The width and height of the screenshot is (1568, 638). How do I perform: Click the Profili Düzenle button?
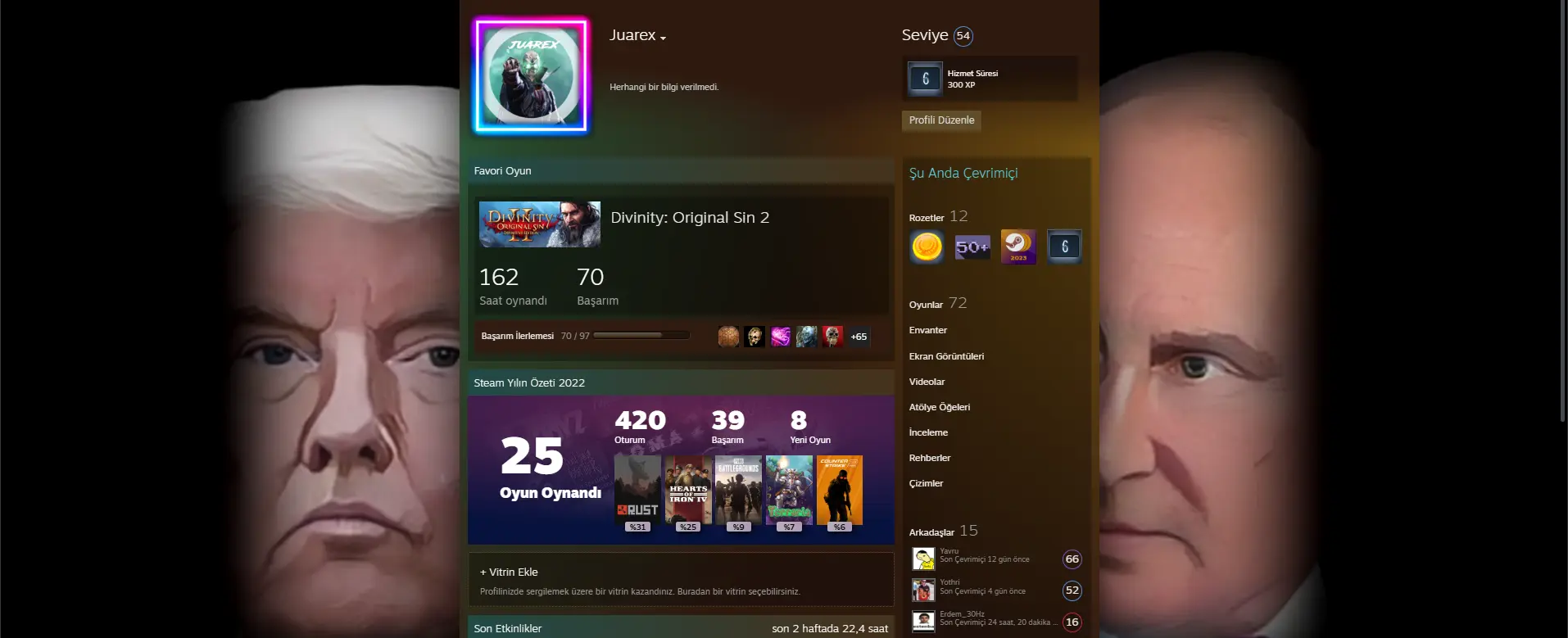click(x=941, y=120)
